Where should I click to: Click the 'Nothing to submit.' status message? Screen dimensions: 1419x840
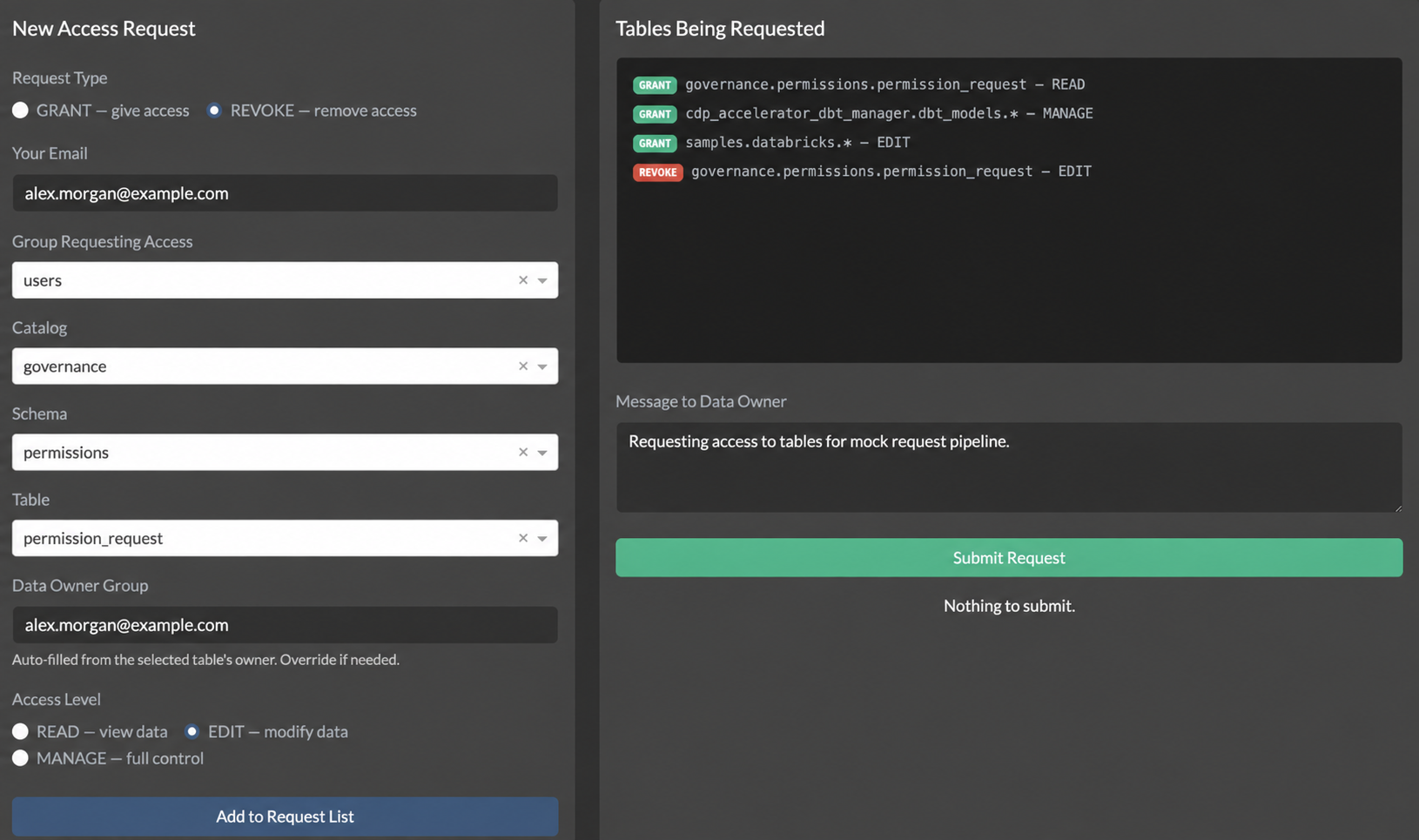[1009, 606]
